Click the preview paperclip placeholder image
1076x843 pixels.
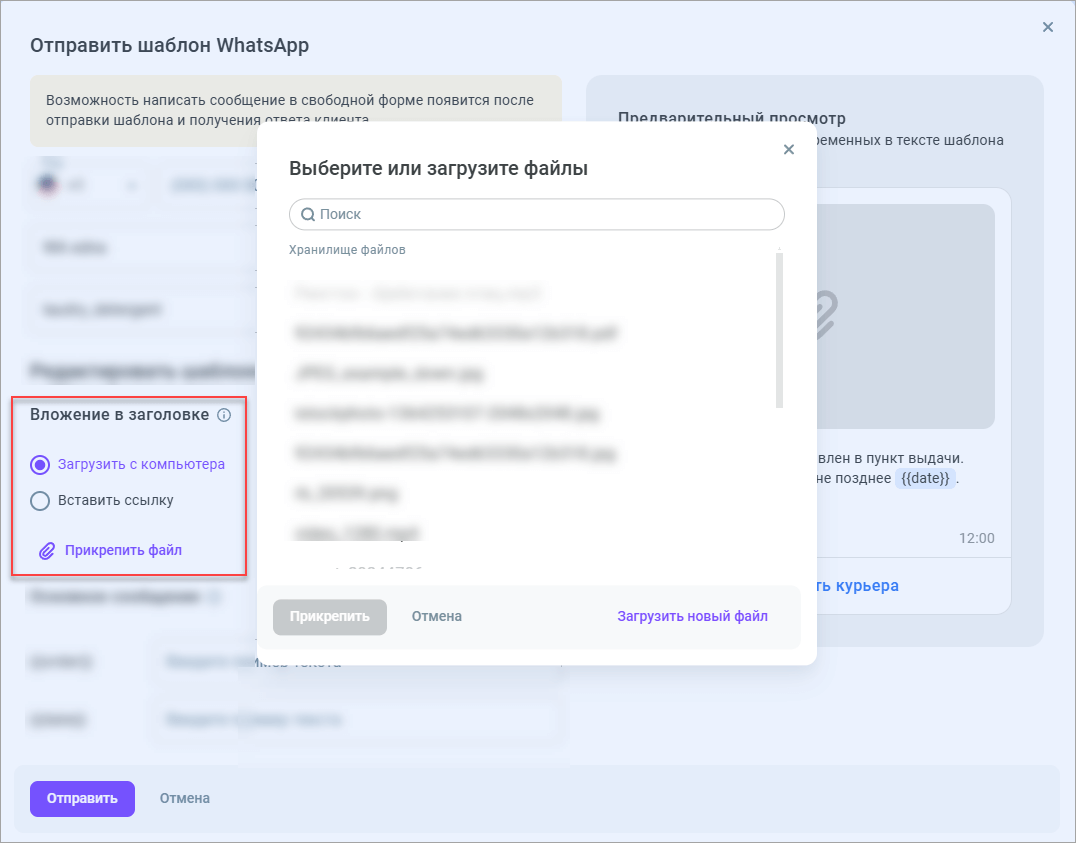click(x=905, y=316)
